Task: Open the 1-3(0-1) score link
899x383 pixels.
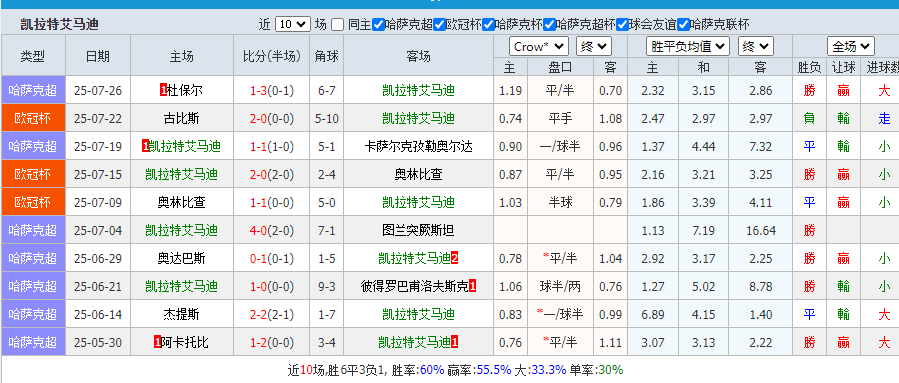Action: tap(272, 91)
